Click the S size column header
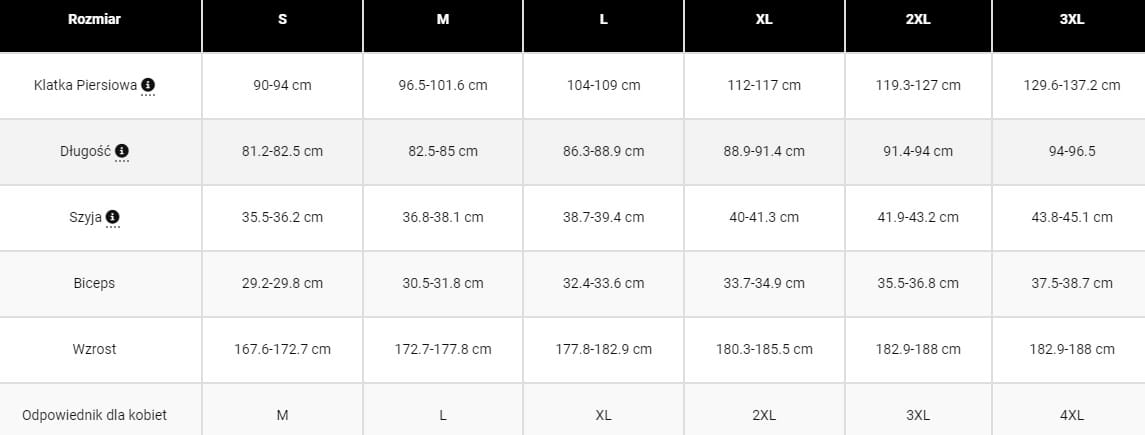Image resolution: width=1145 pixels, height=435 pixels. click(x=282, y=20)
